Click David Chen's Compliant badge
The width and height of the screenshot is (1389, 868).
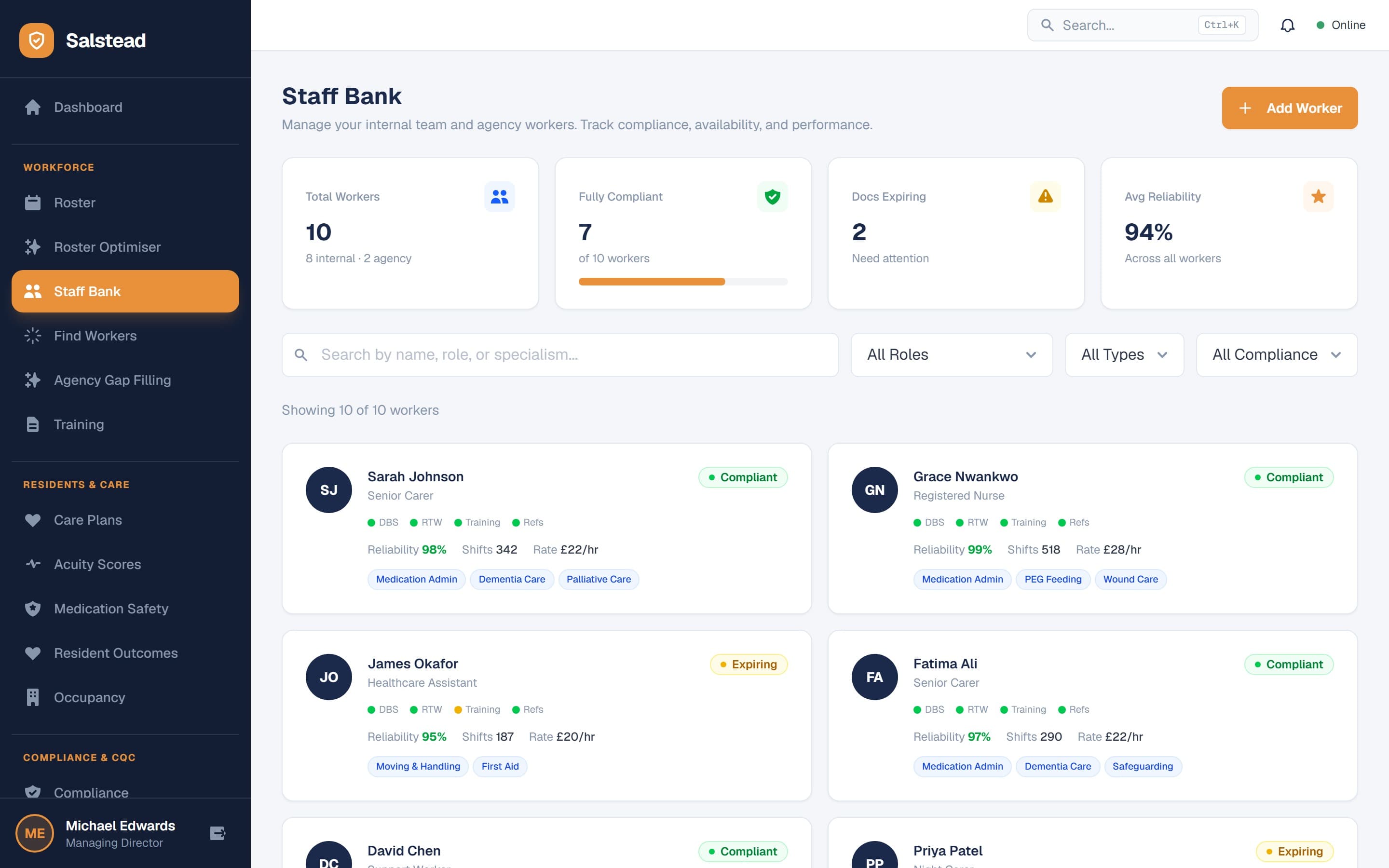pyautogui.click(x=743, y=851)
